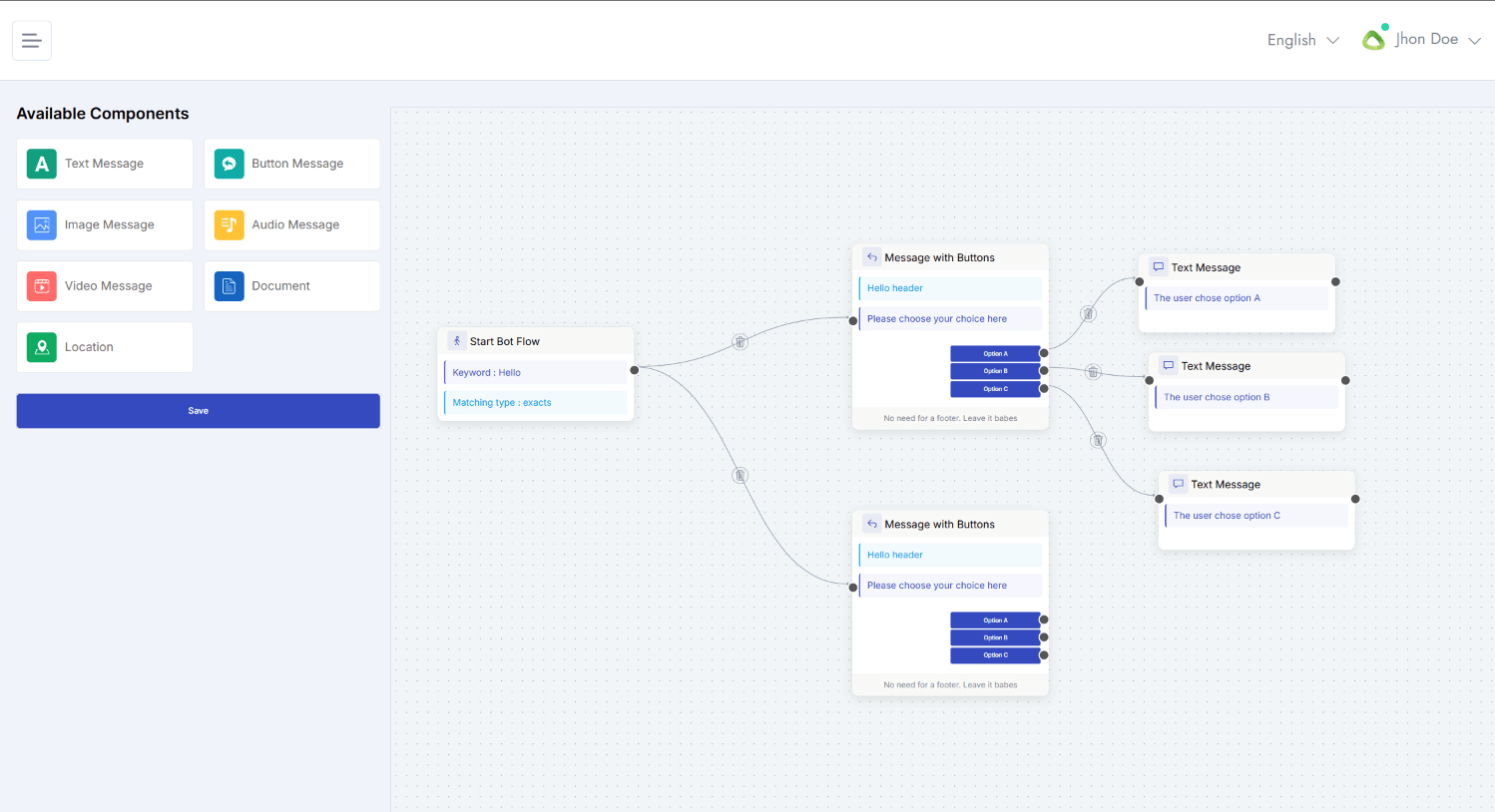Select the Document component icon
Screen dimensions: 1495x812
[x=229, y=286]
